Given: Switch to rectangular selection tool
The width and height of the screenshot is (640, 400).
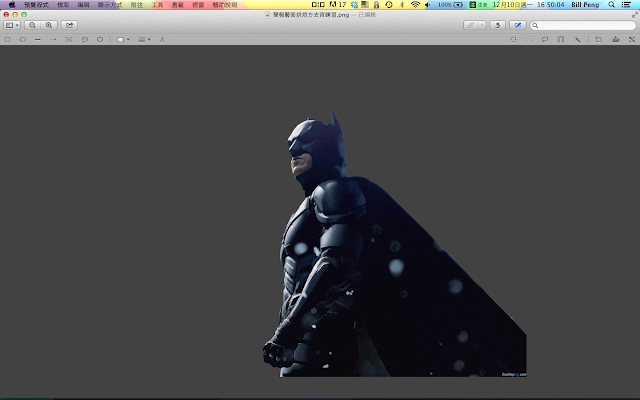Looking at the screenshot, I should [x=513, y=40].
